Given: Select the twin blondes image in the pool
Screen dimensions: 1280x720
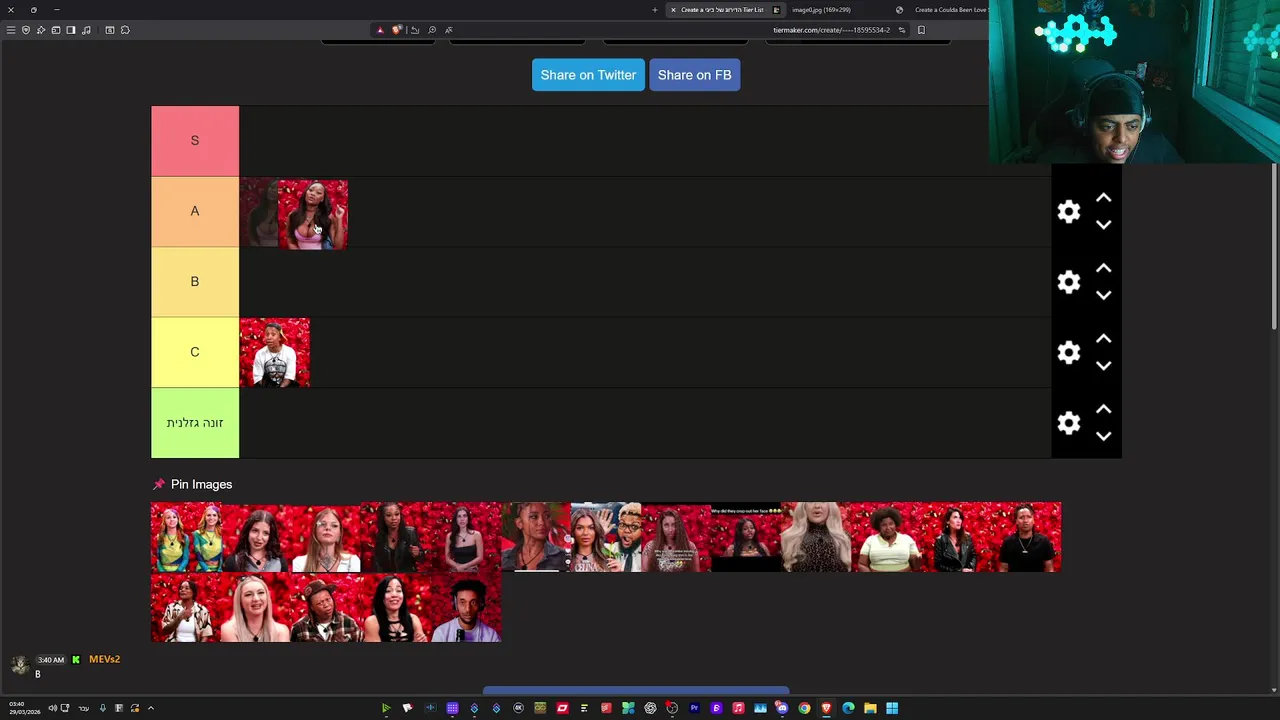Looking at the screenshot, I should pyautogui.click(x=186, y=537).
